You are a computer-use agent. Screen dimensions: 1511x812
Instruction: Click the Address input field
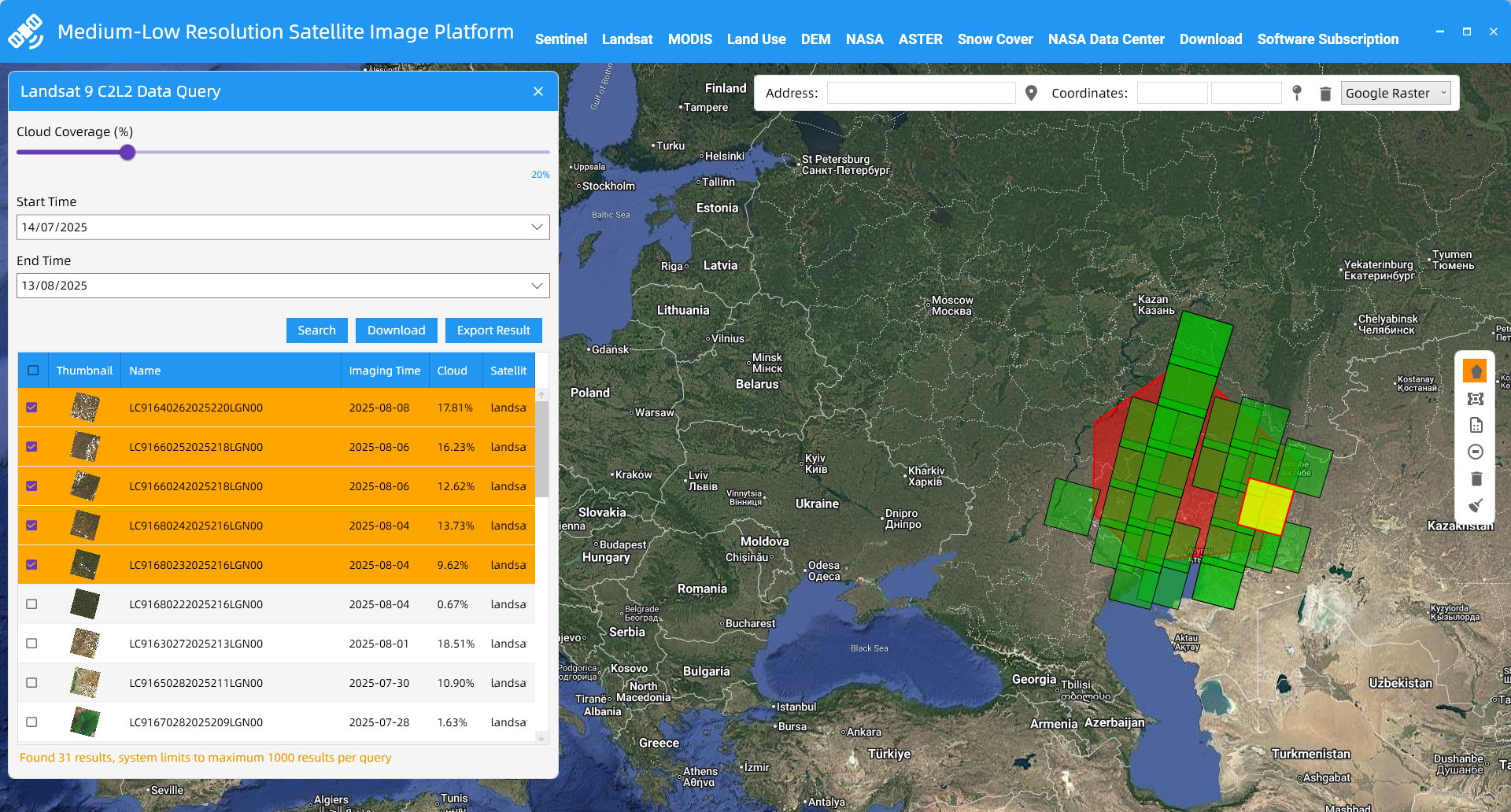point(922,93)
